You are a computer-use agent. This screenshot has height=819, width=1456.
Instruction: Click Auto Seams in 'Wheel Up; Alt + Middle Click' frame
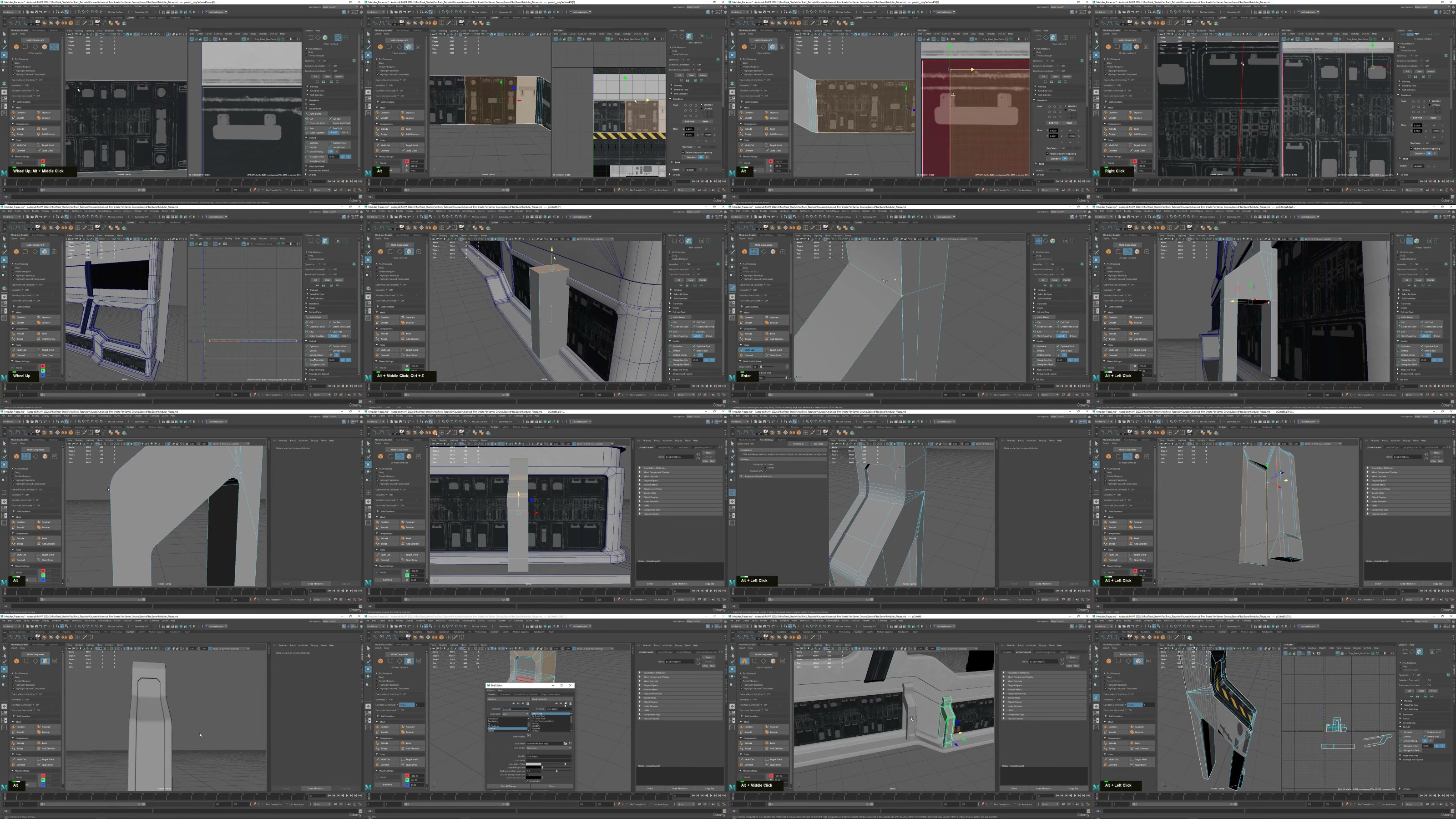pos(317,114)
